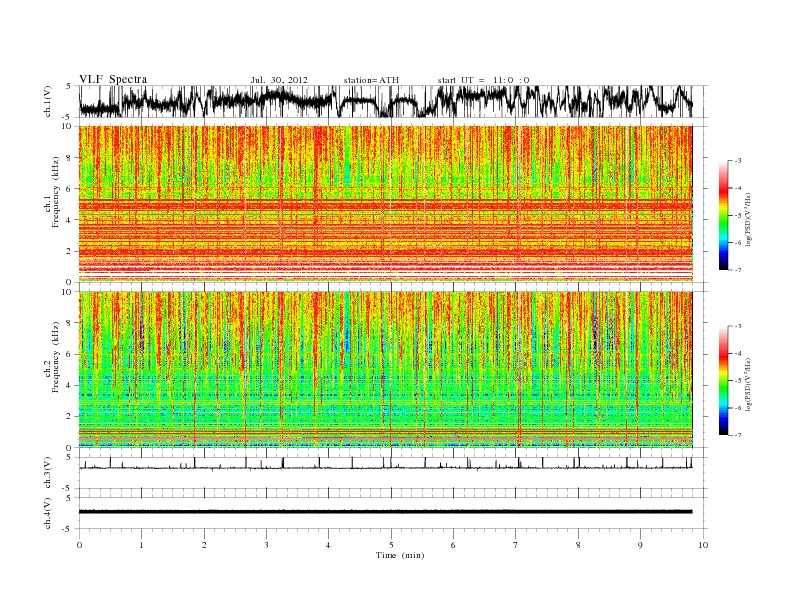Click the 'ch.1(V)' axis label
Image resolution: width=792 pixels, height=612 pixels.
click(48, 101)
